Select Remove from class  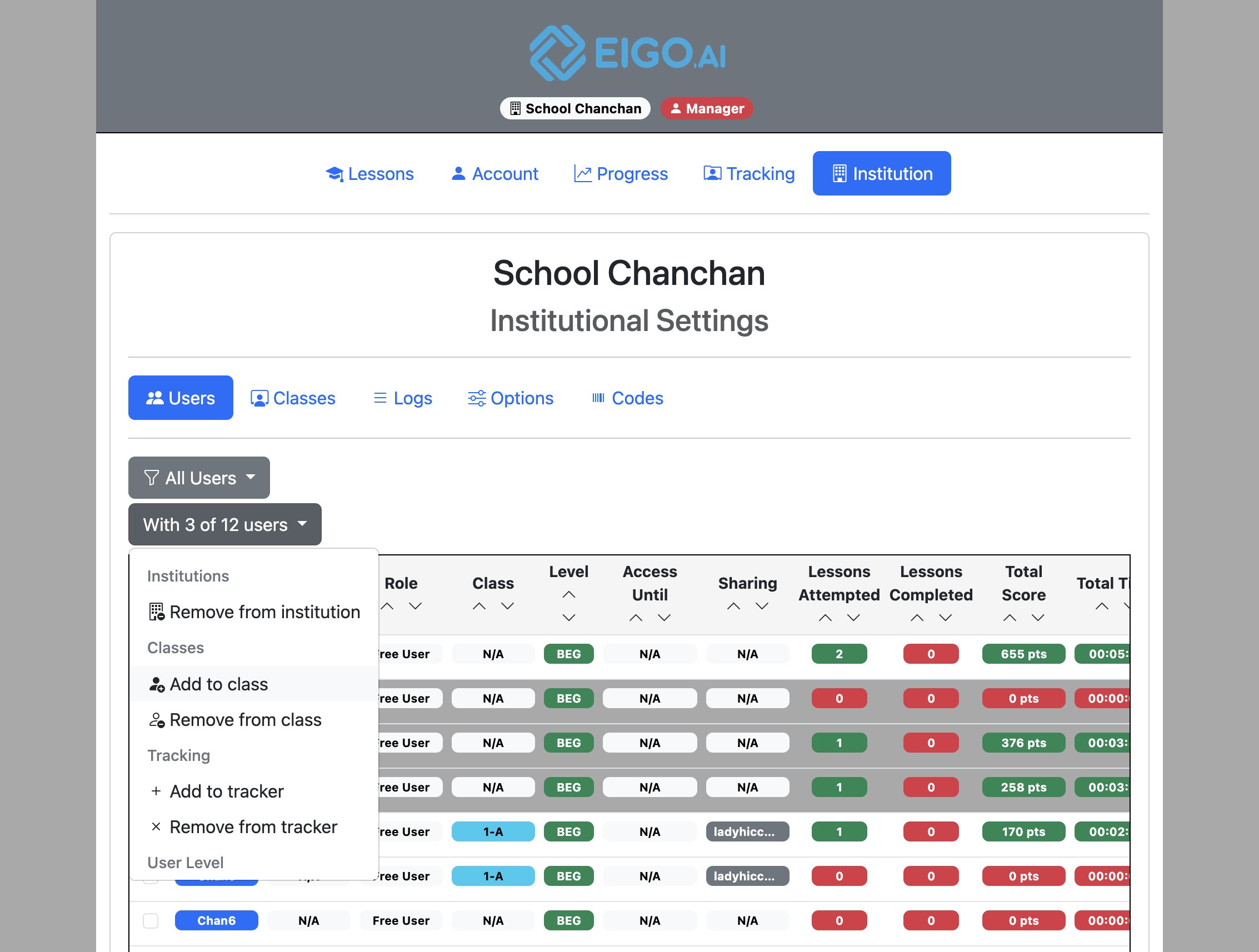[x=254, y=719]
